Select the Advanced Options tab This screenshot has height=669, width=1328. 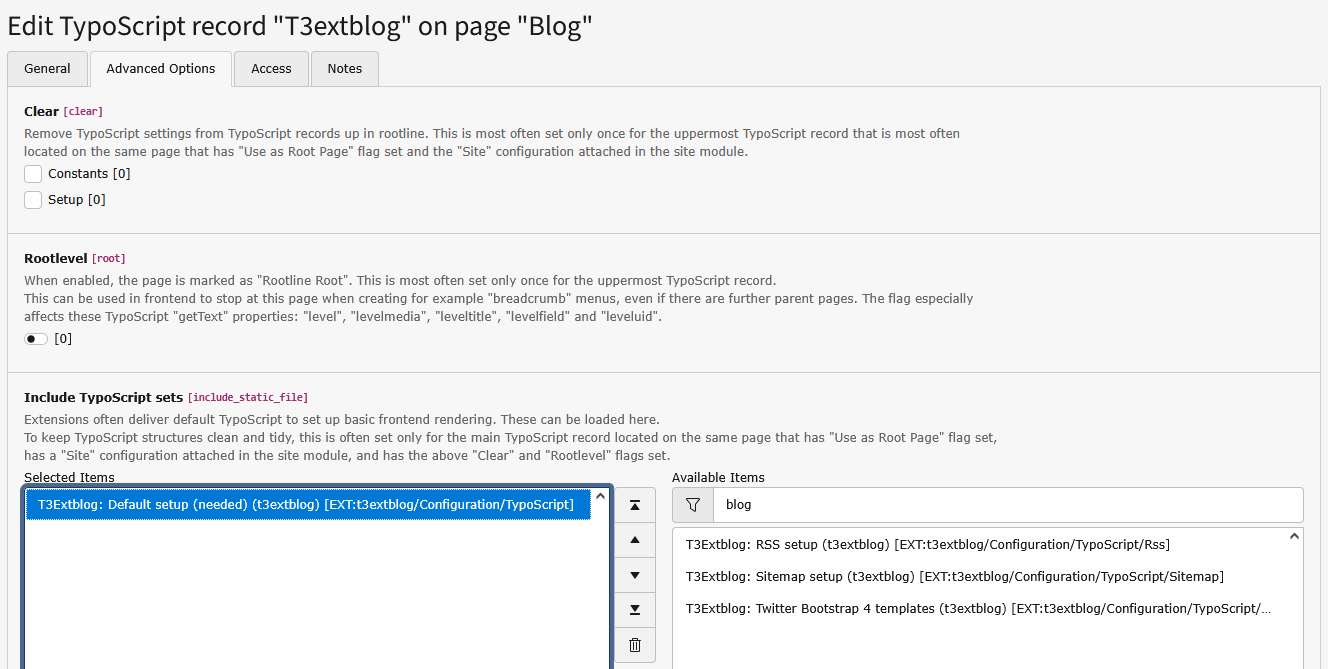coord(161,69)
